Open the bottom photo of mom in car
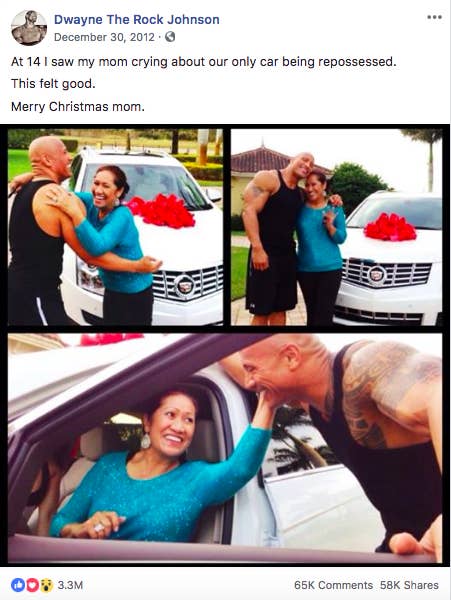Screen dimensions: 451x600 click(x=225, y=448)
